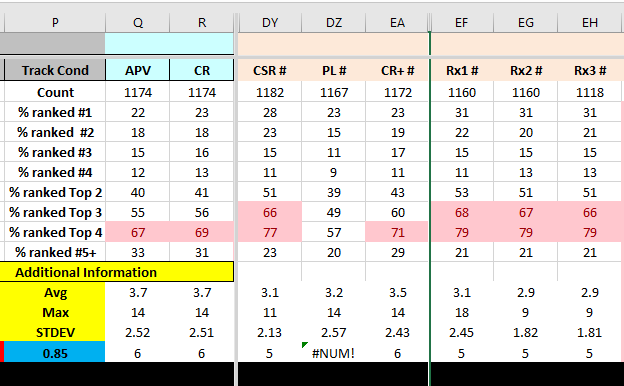Select column header R
The image size is (624, 386).
(x=202, y=23)
